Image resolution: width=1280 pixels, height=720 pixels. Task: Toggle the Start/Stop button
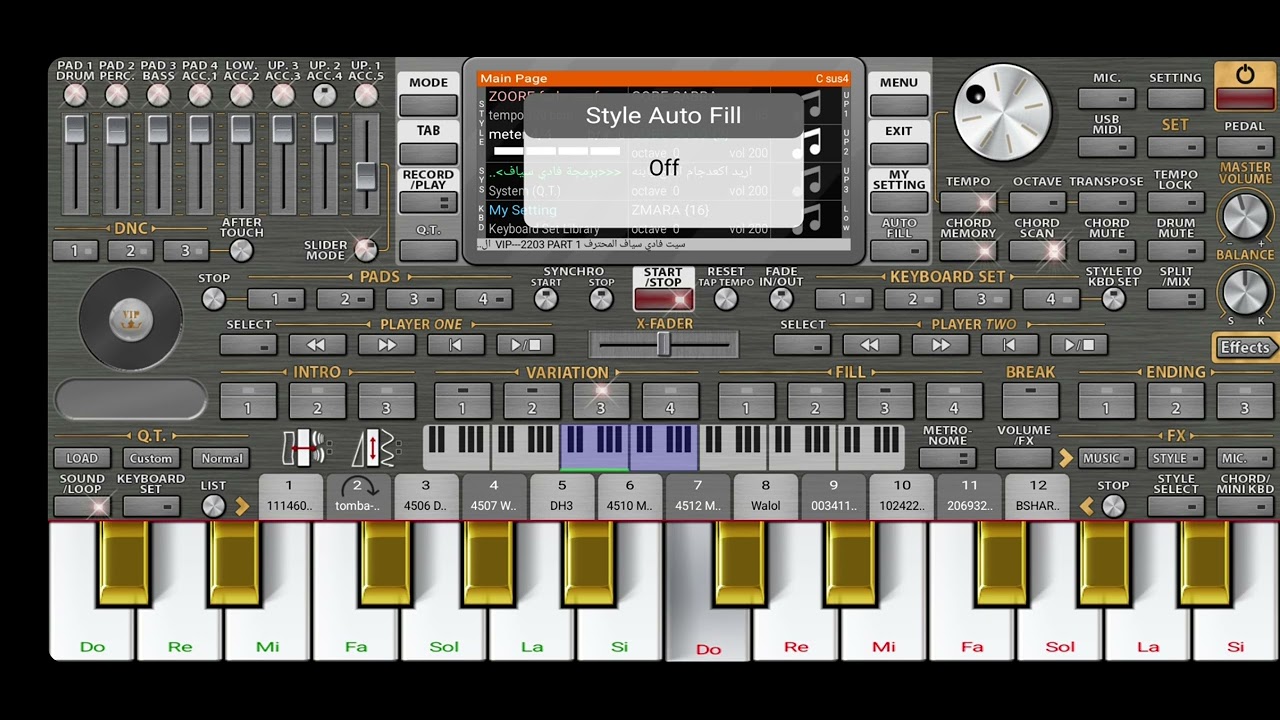[663, 298]
